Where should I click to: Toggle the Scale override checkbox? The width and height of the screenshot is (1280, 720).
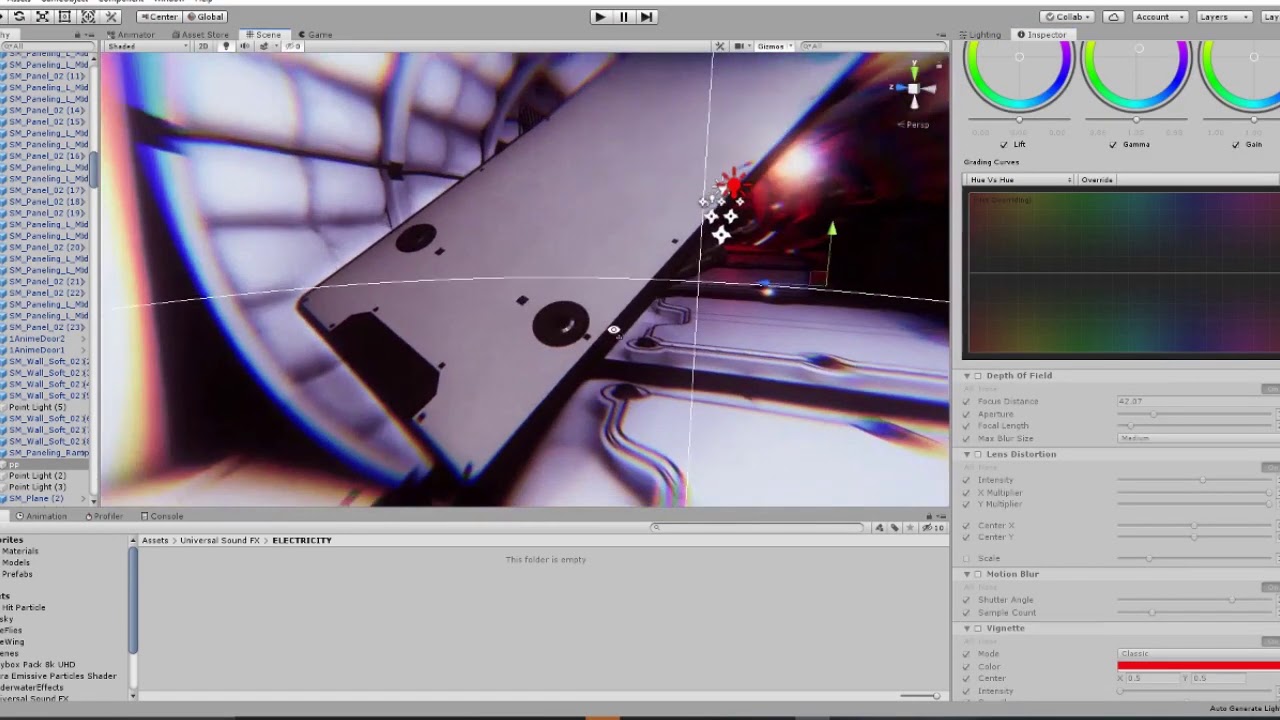(x=966, y=558)
